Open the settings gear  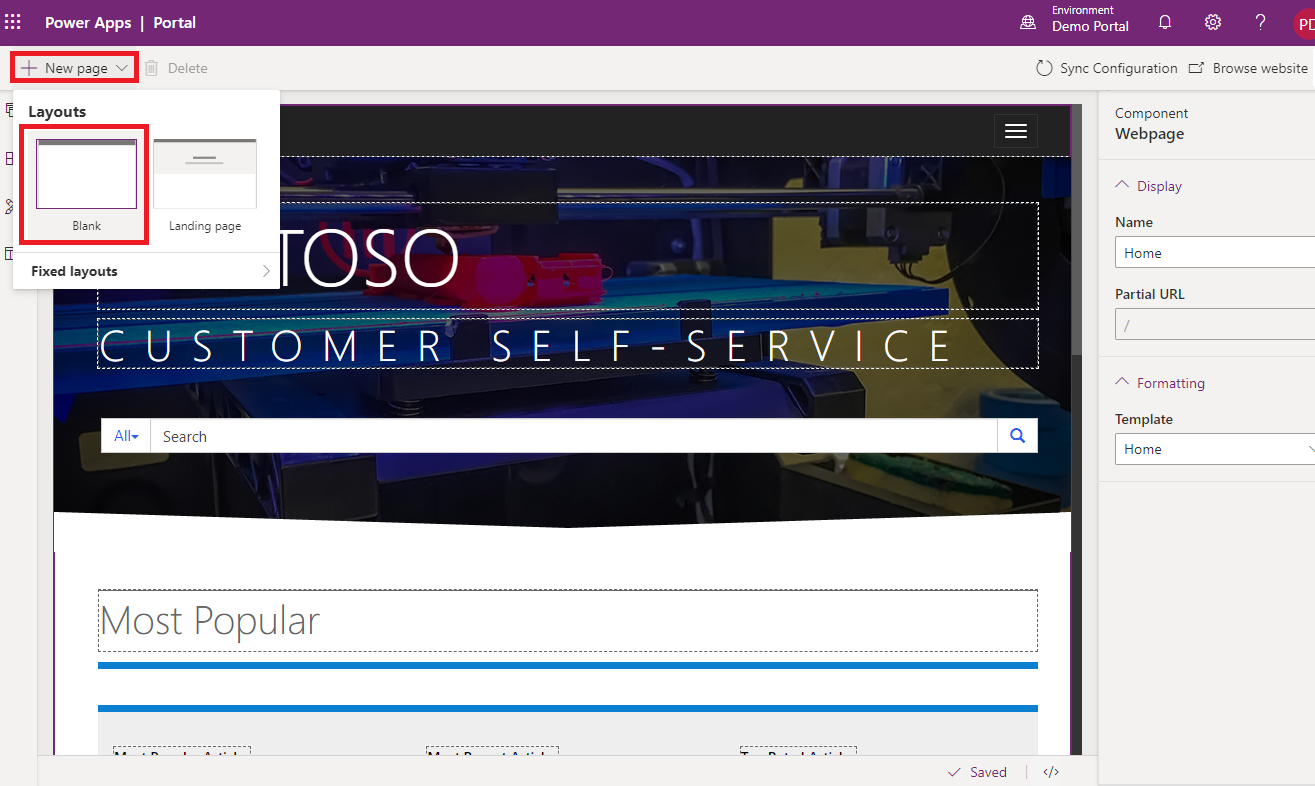point(1213,22)
